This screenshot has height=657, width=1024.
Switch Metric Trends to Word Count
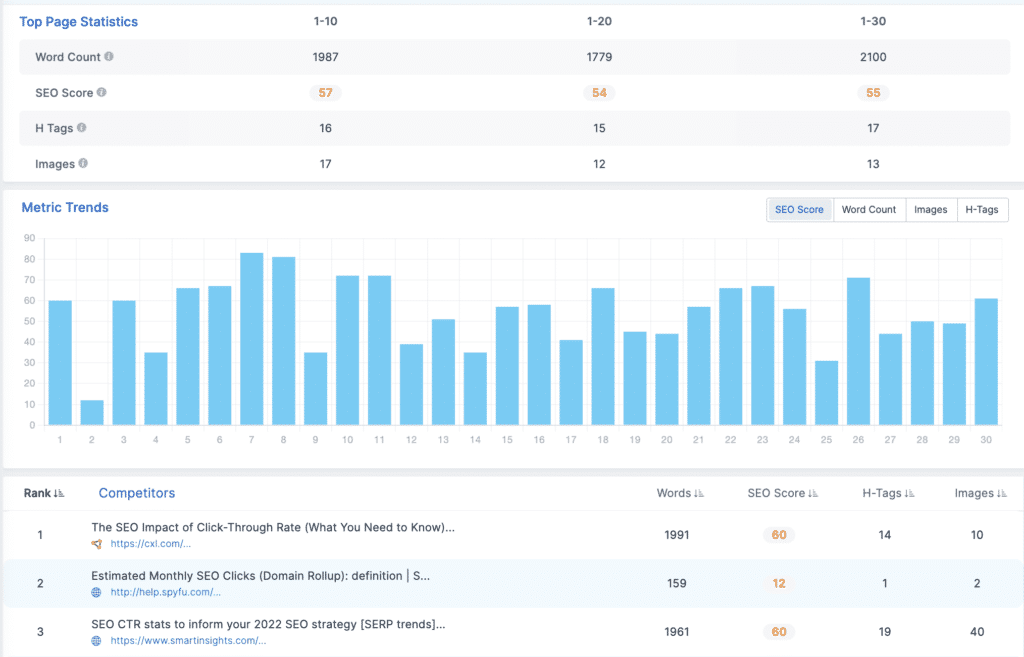[868, 210]
